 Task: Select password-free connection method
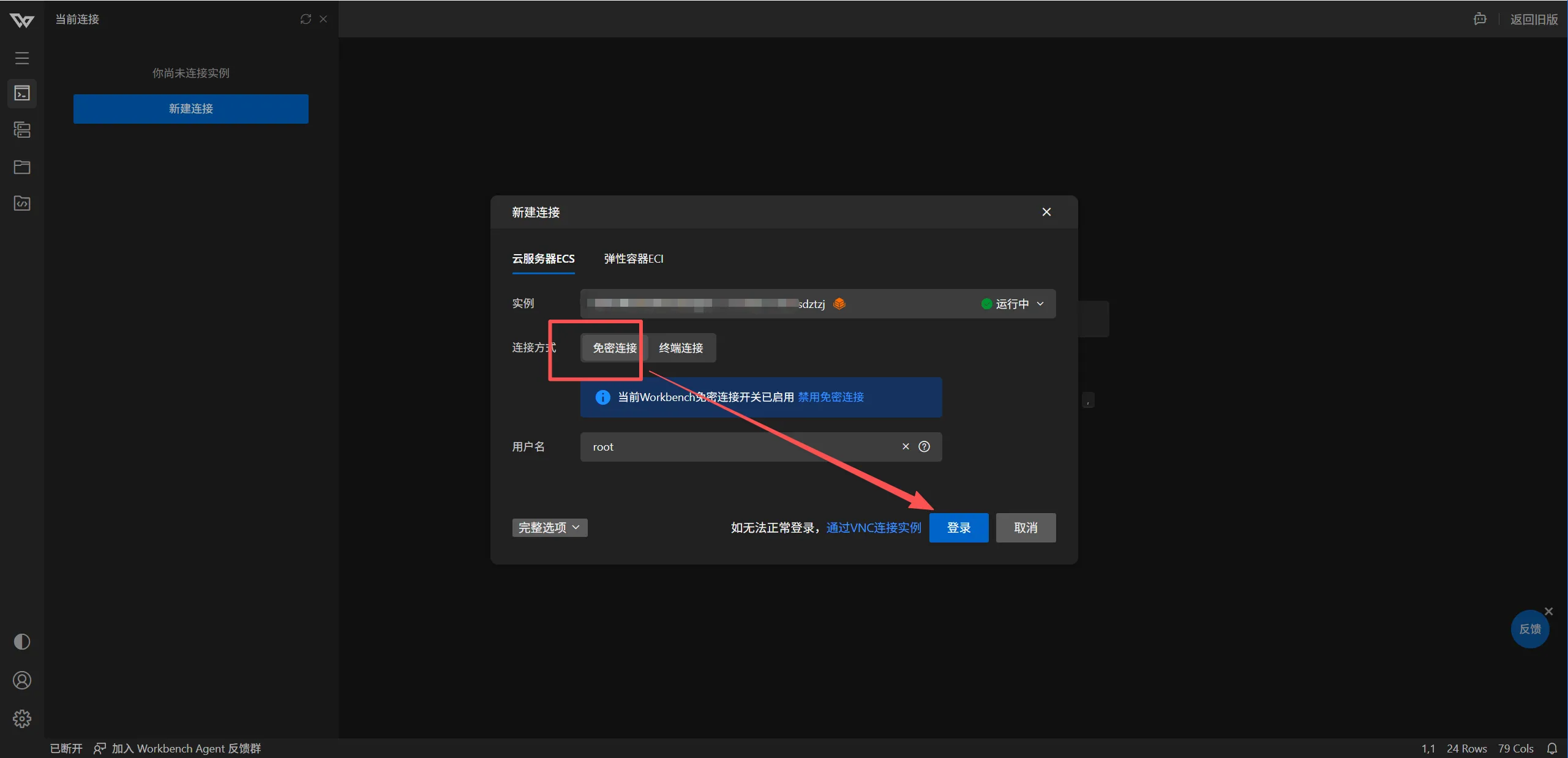(615, 348)
